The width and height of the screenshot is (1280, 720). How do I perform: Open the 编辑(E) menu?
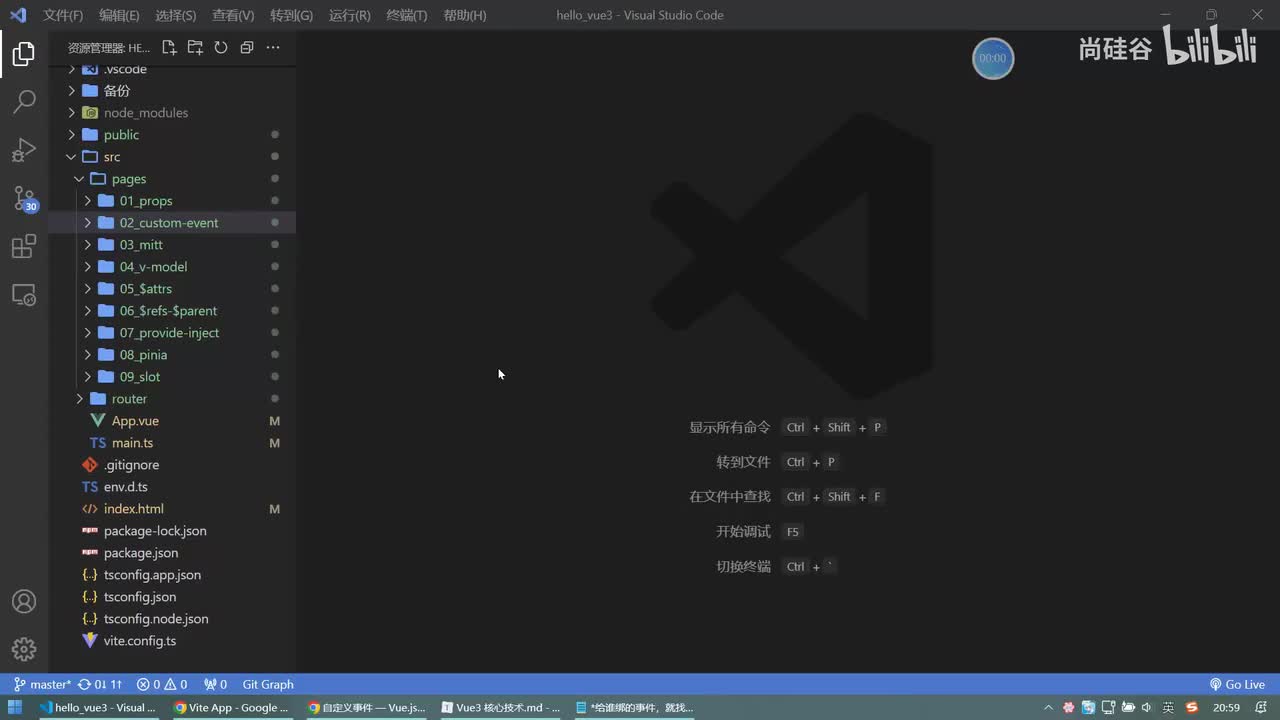pyautogui.click(x=119, y=15)
